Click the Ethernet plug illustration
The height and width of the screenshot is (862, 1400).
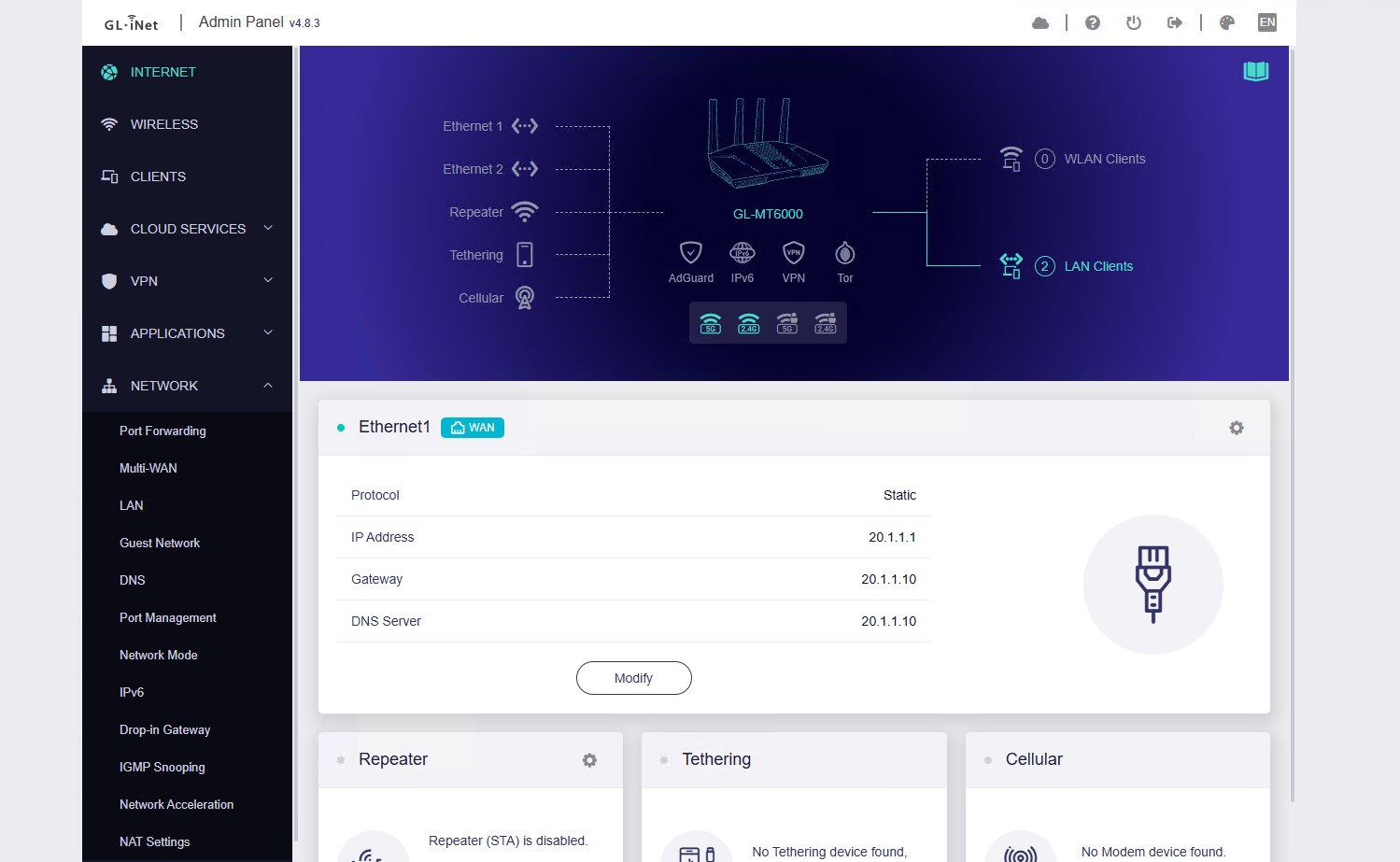pos(1153,585)
